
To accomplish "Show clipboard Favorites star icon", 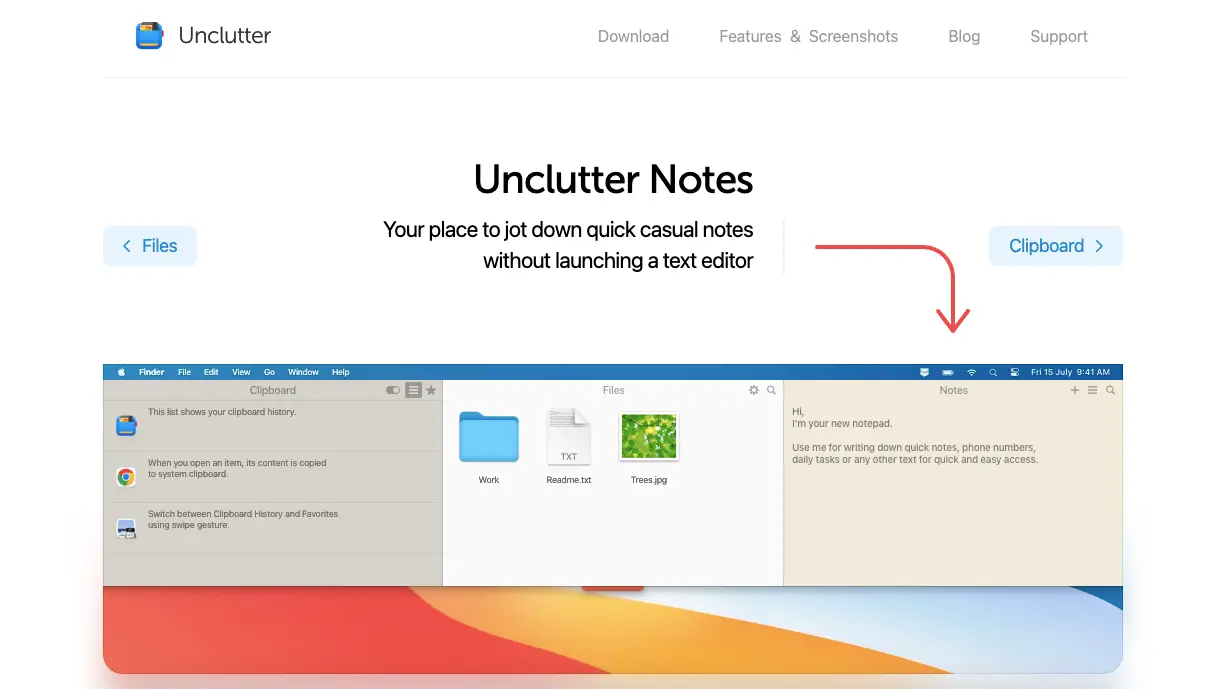I will pyautogui.click(x=431, y=390).
